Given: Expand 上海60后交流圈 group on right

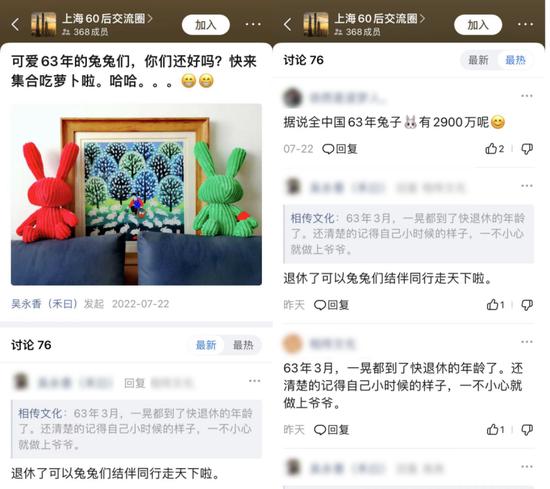Looking at the screenshot, I should [x=380, y=18].
